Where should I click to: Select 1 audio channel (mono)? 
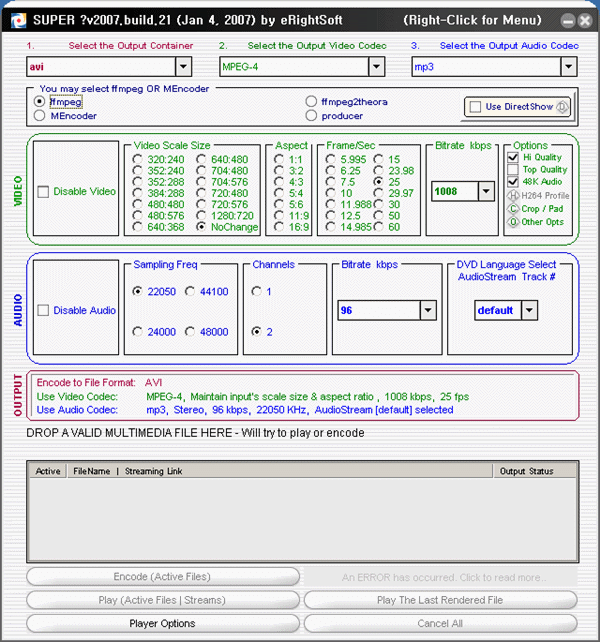256,291
